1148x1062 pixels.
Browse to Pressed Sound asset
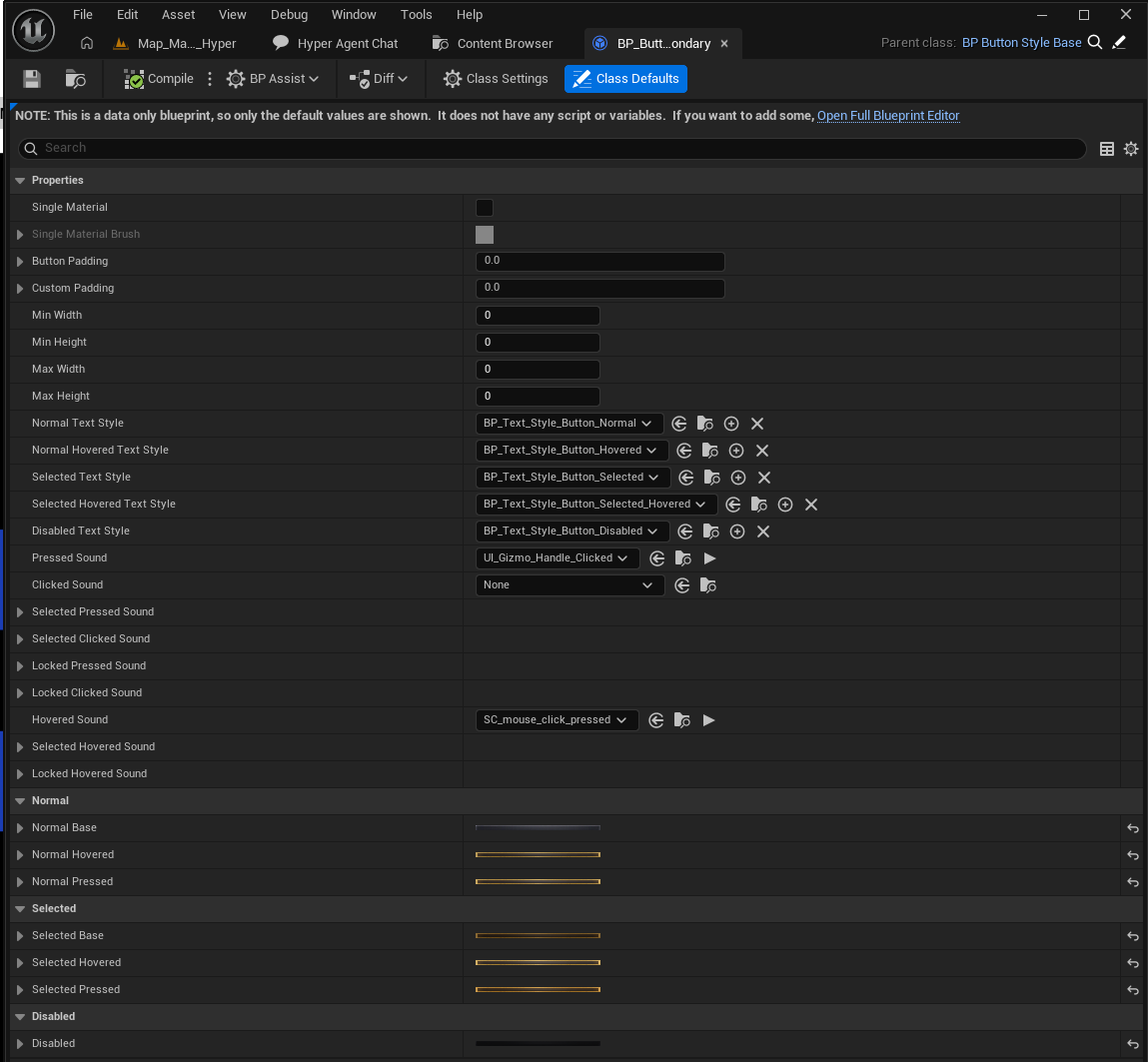pyautogui.click(x=683, y=559)
